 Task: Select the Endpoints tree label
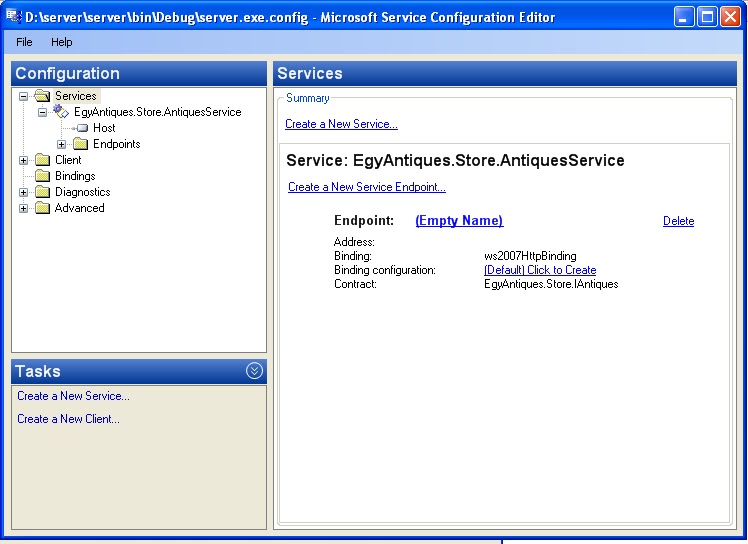[x=117, y=144]
